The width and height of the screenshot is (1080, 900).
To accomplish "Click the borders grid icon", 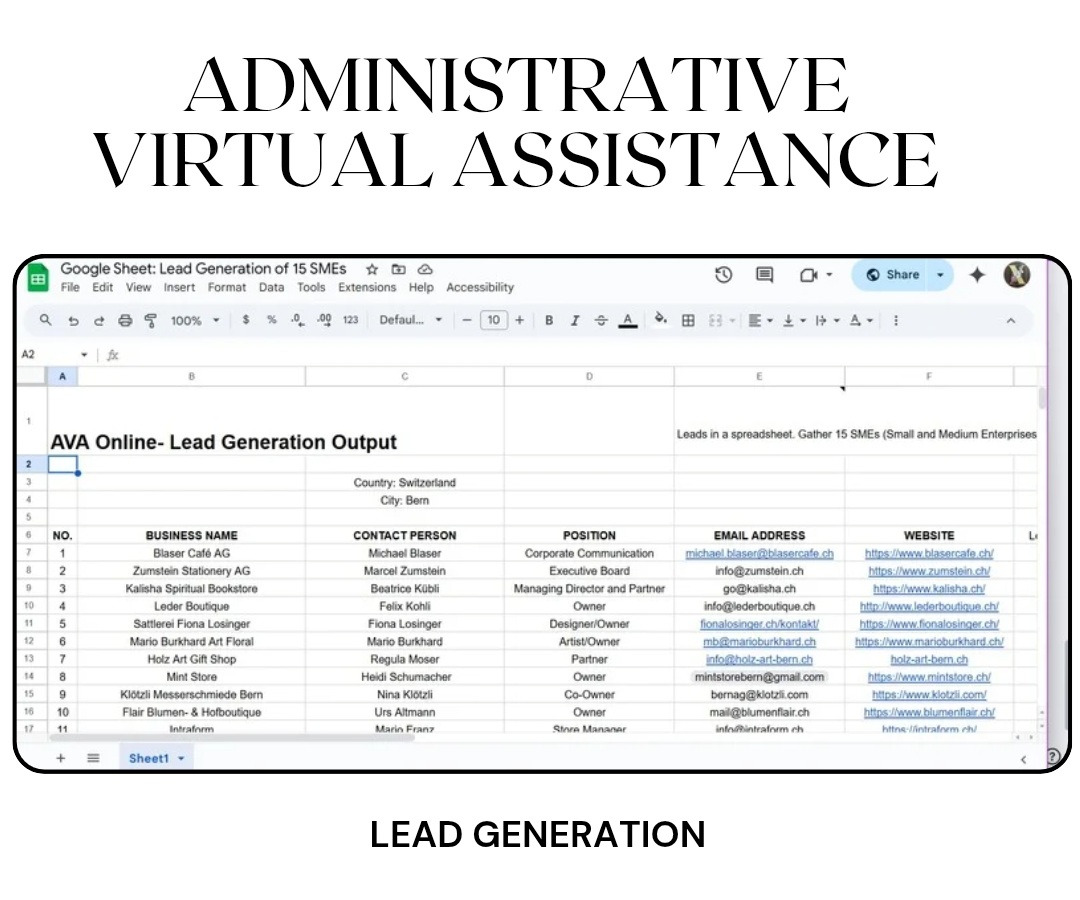I will [x=688, y=321].
